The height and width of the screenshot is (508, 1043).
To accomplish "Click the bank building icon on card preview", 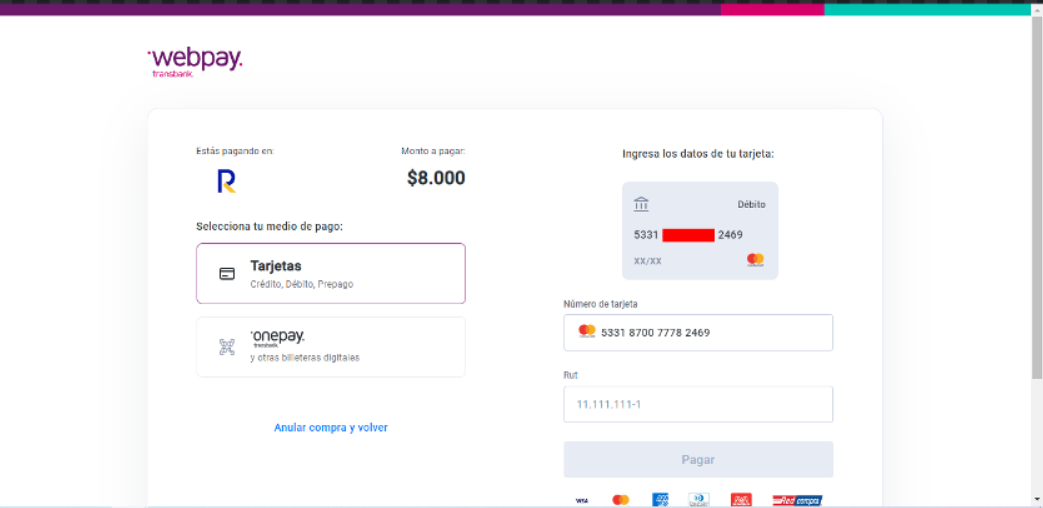I will (x=641, y=204).
